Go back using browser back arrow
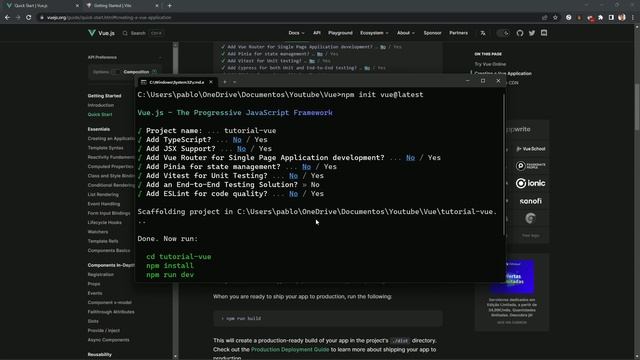640x360 pixels. 7,18
